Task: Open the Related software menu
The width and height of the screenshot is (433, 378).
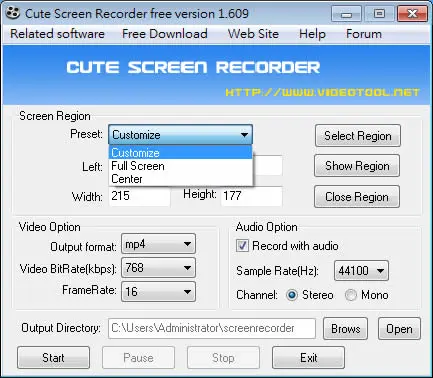Action: click(x=57, y=34)
